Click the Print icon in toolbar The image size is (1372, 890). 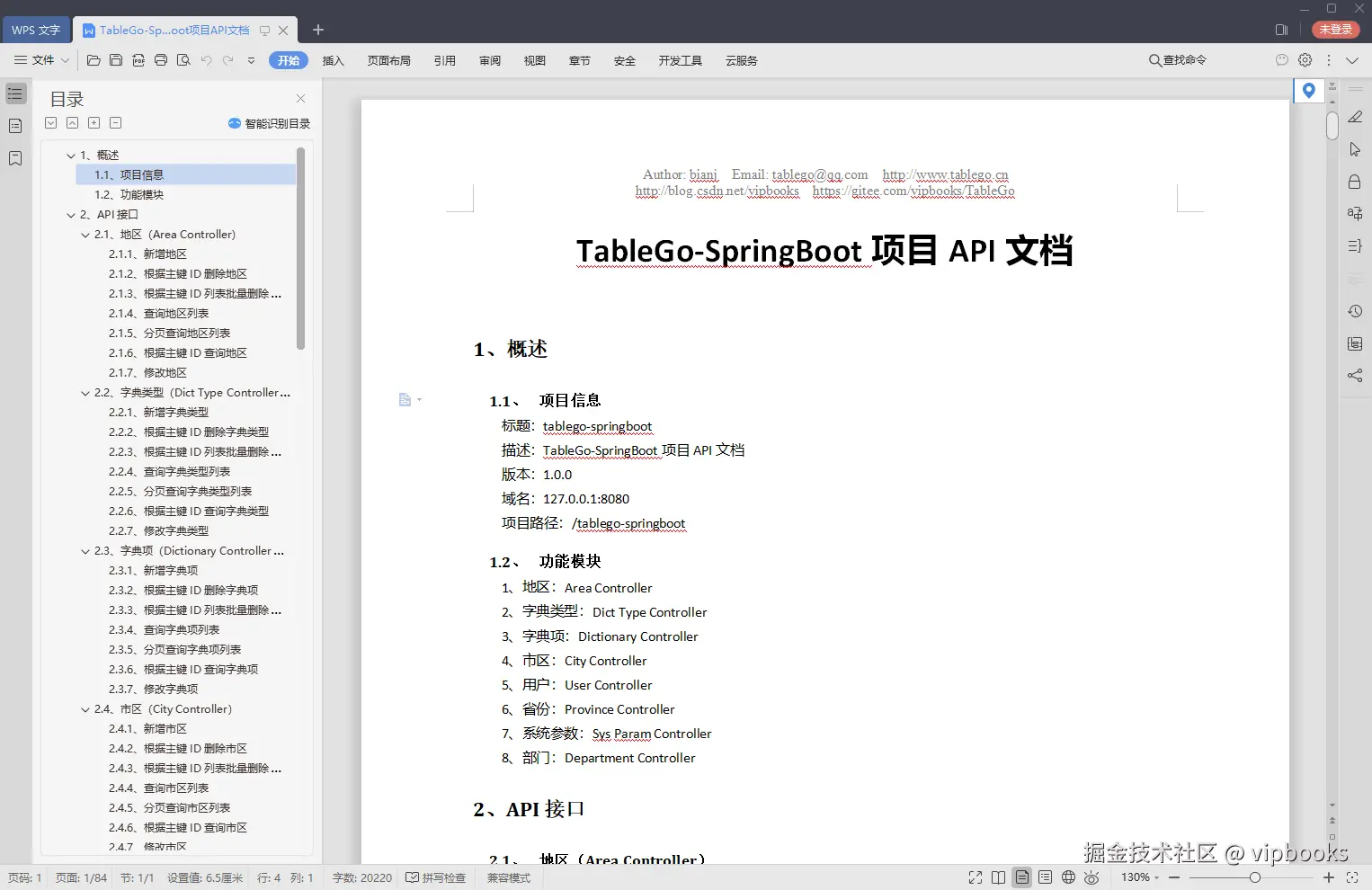(x=161, y=60)
